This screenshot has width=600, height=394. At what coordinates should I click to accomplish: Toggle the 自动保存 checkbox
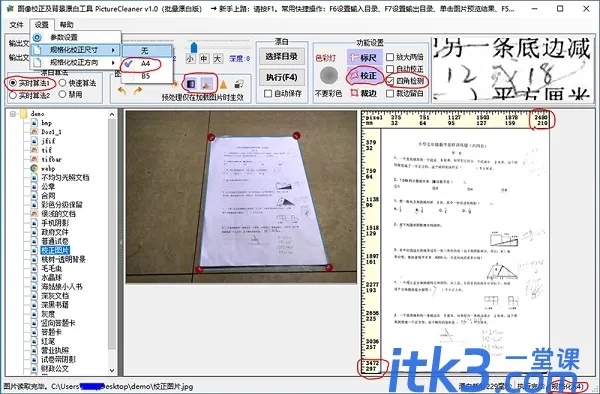coord(268,93)
